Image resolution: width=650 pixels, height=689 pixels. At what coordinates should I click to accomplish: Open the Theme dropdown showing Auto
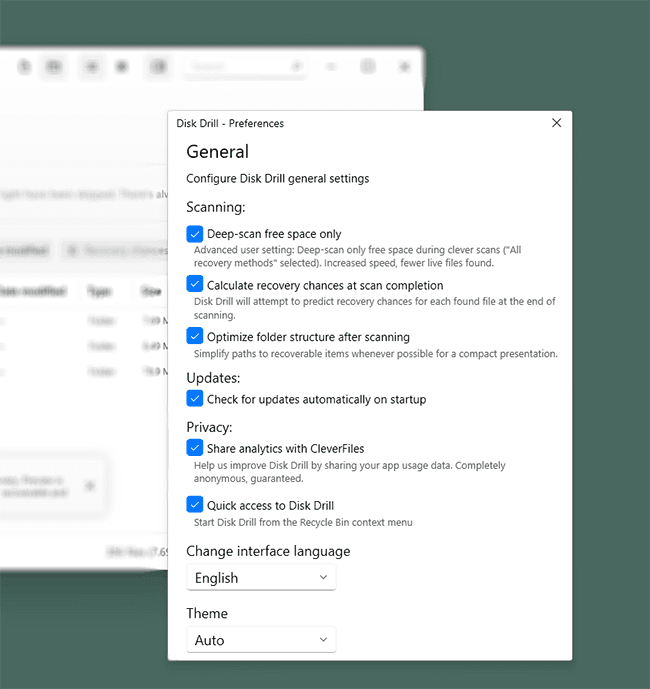click(x=261, y=640)
